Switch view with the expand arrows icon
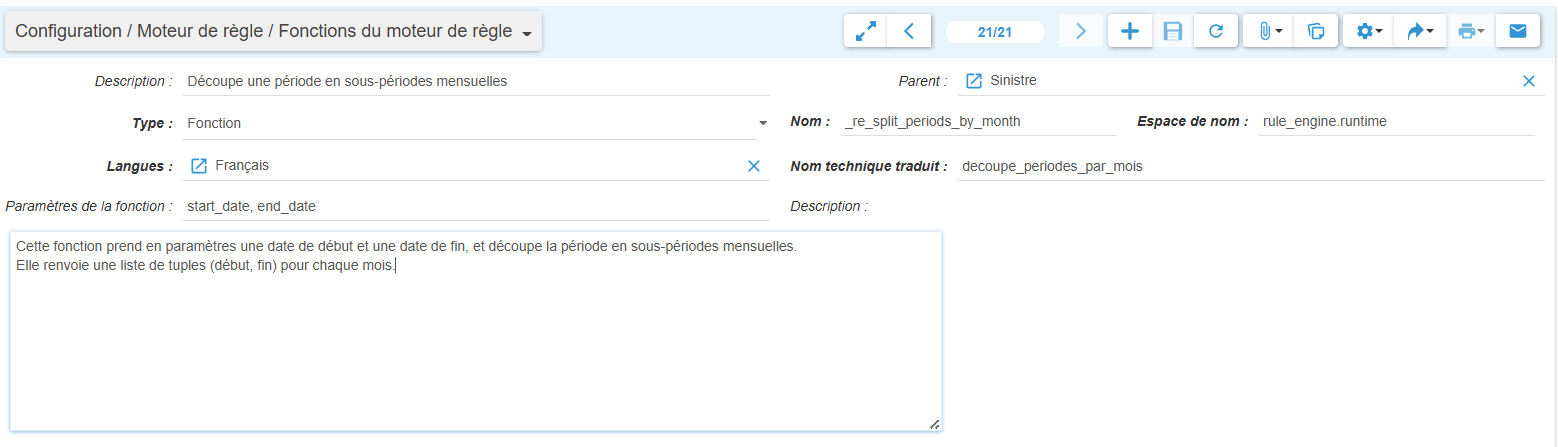1558x447 pixels. (866, 31)
